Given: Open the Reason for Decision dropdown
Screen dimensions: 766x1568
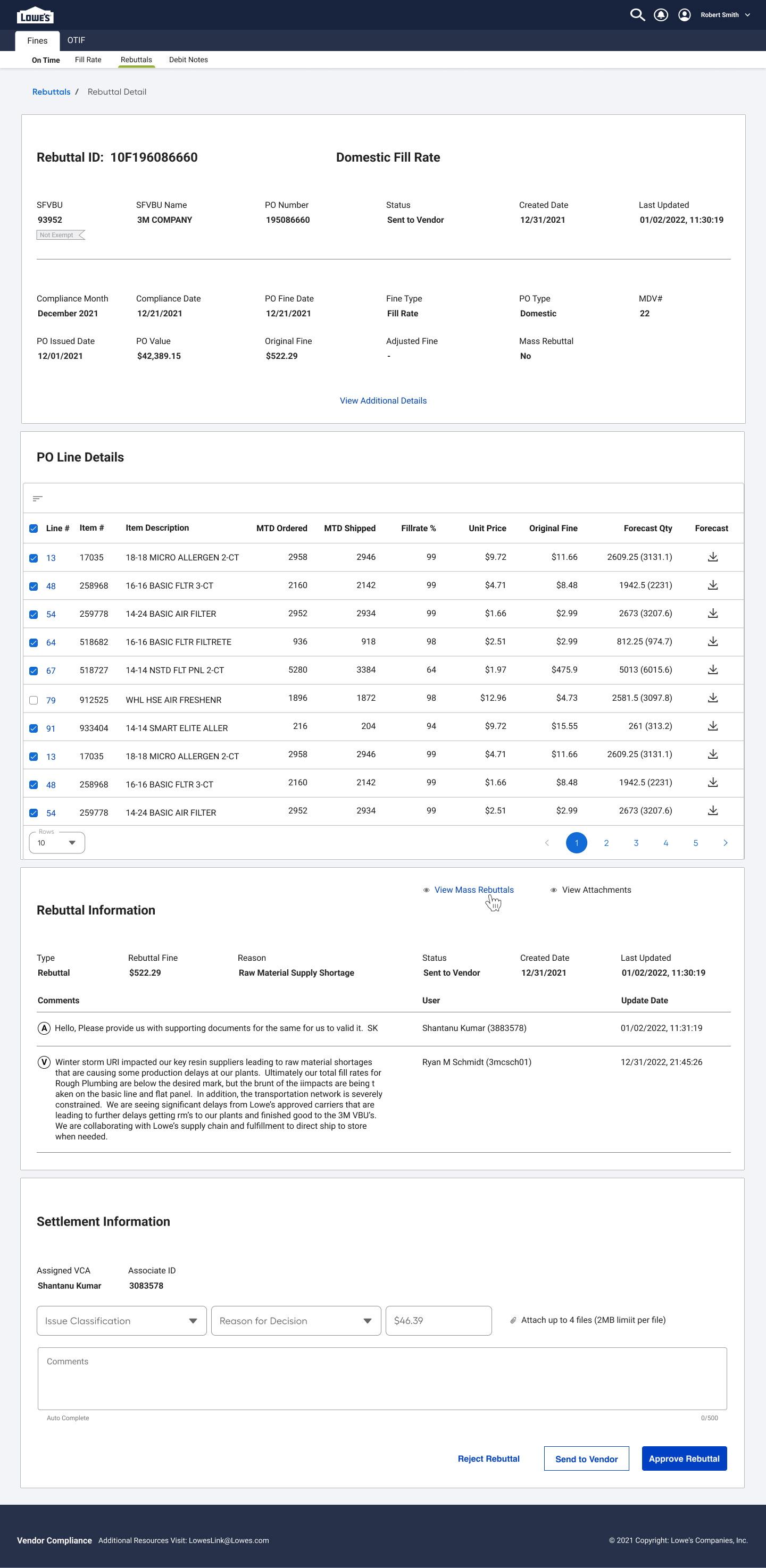Looking at the screenshot, I should coord(296,1320).
